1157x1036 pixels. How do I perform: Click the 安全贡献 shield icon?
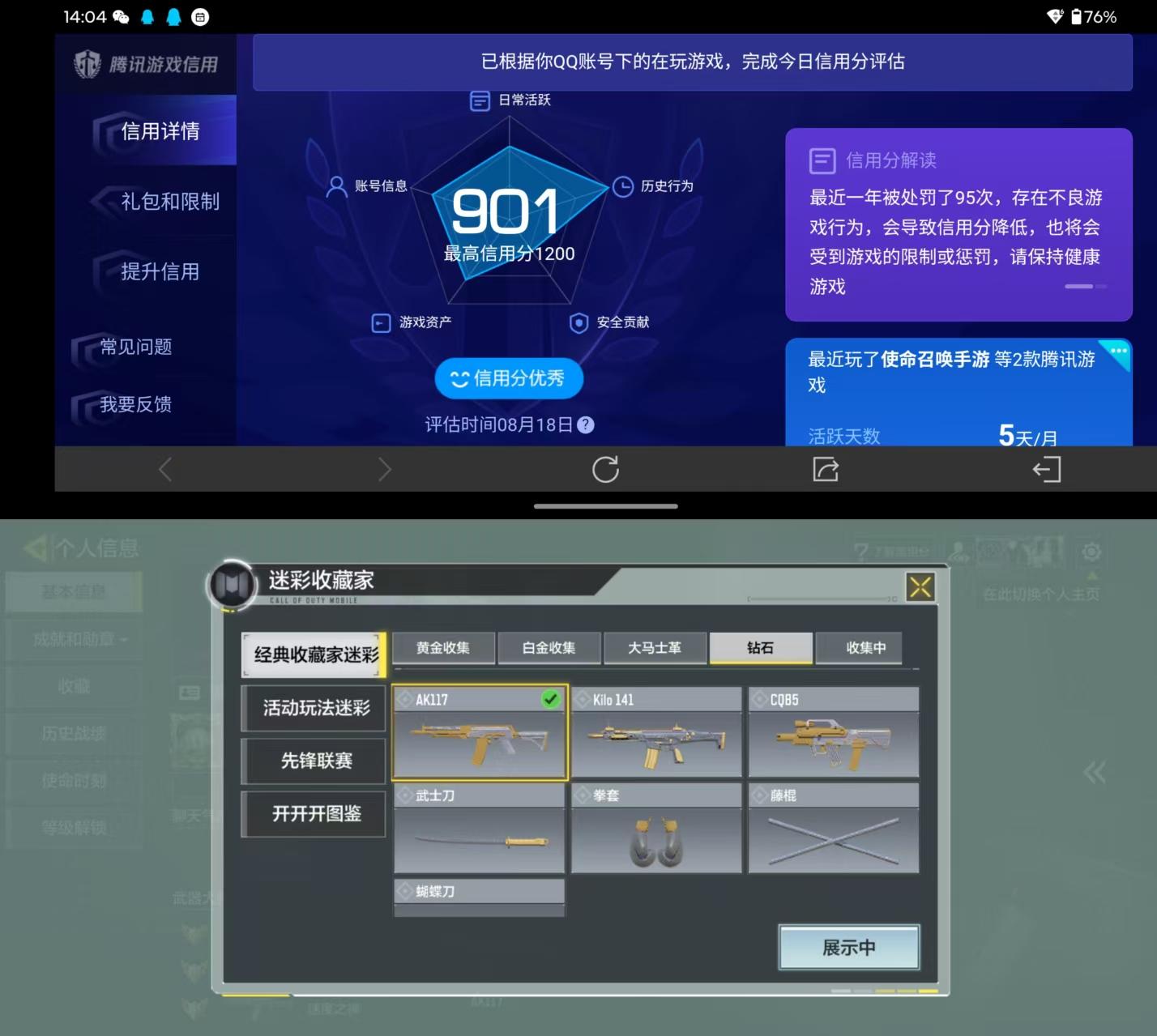pos(578,323)
